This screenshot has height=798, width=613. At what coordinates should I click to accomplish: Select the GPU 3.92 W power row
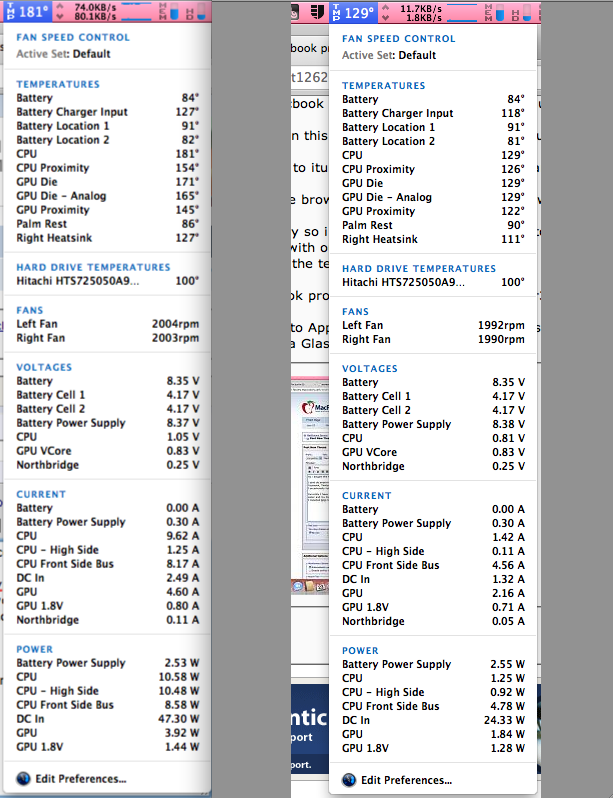pos(107,733)
